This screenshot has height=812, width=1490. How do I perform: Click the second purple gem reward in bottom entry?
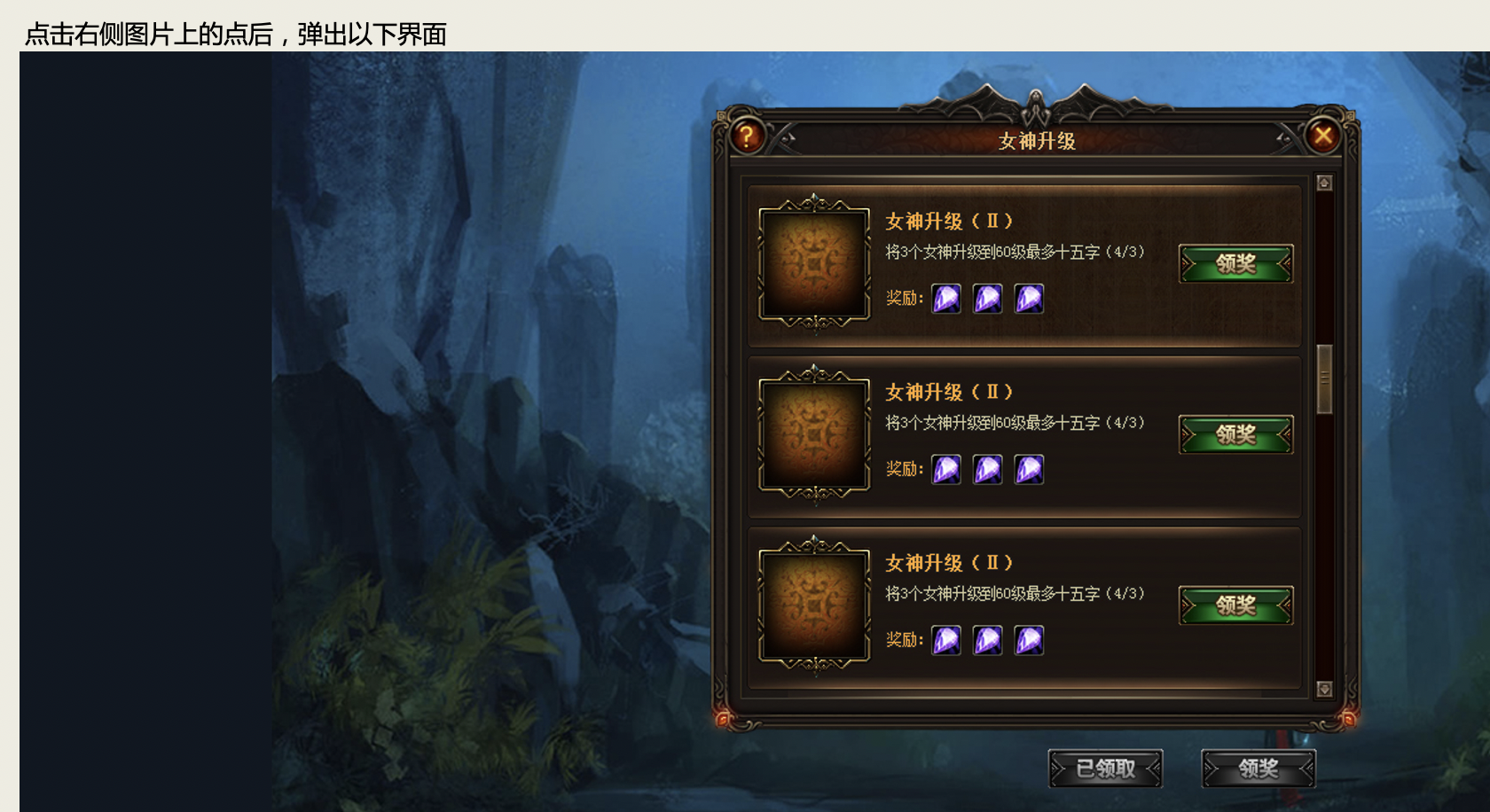[x=988, y=641]
